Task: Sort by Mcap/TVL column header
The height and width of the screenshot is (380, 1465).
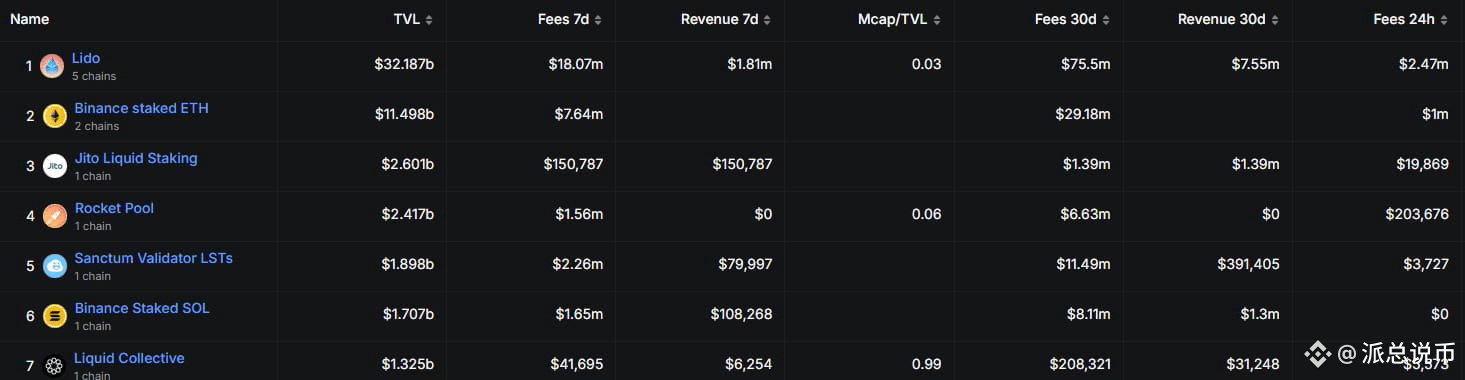Action: pos(899,20)
